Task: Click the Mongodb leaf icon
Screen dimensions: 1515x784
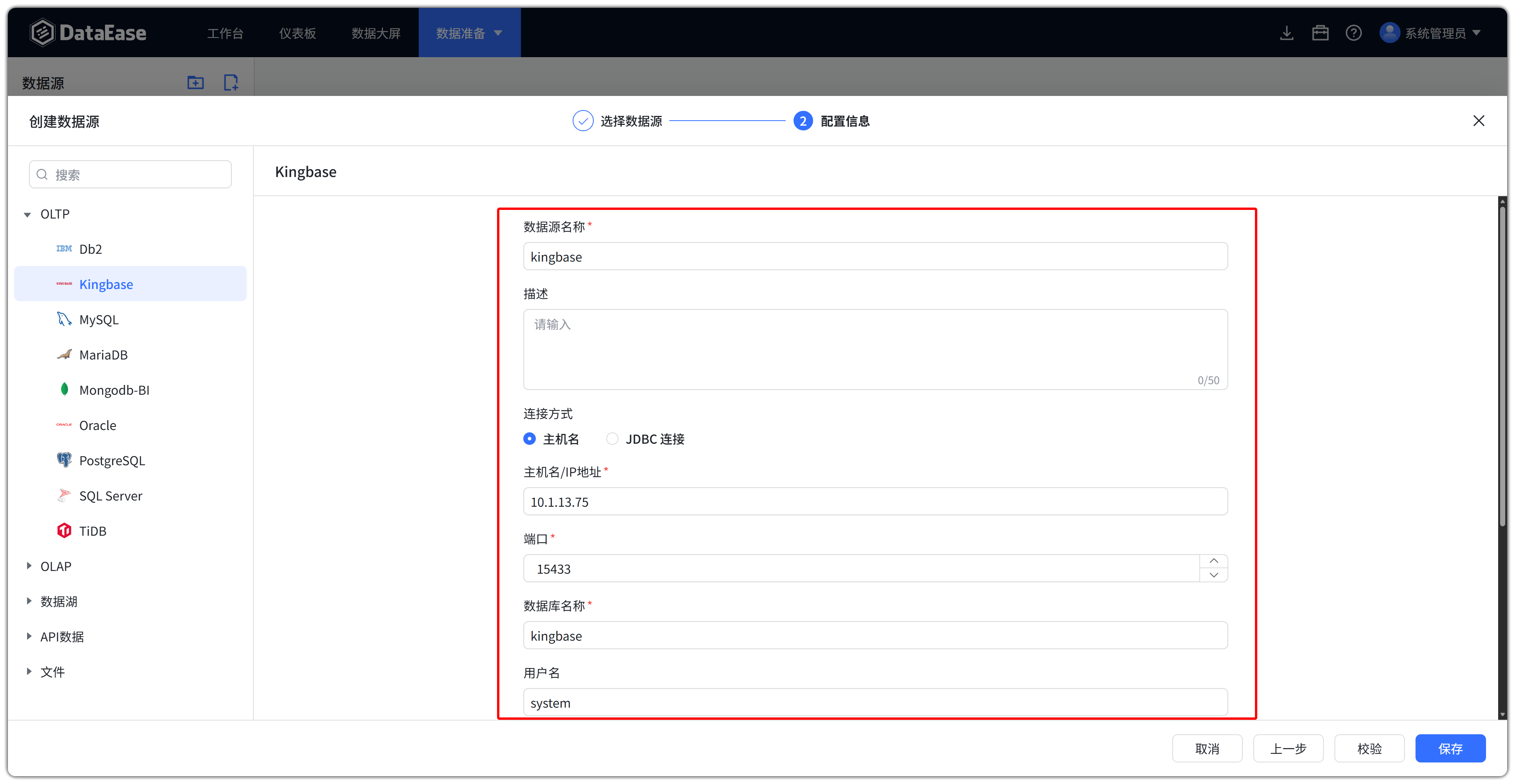Action: click(64, 389)
